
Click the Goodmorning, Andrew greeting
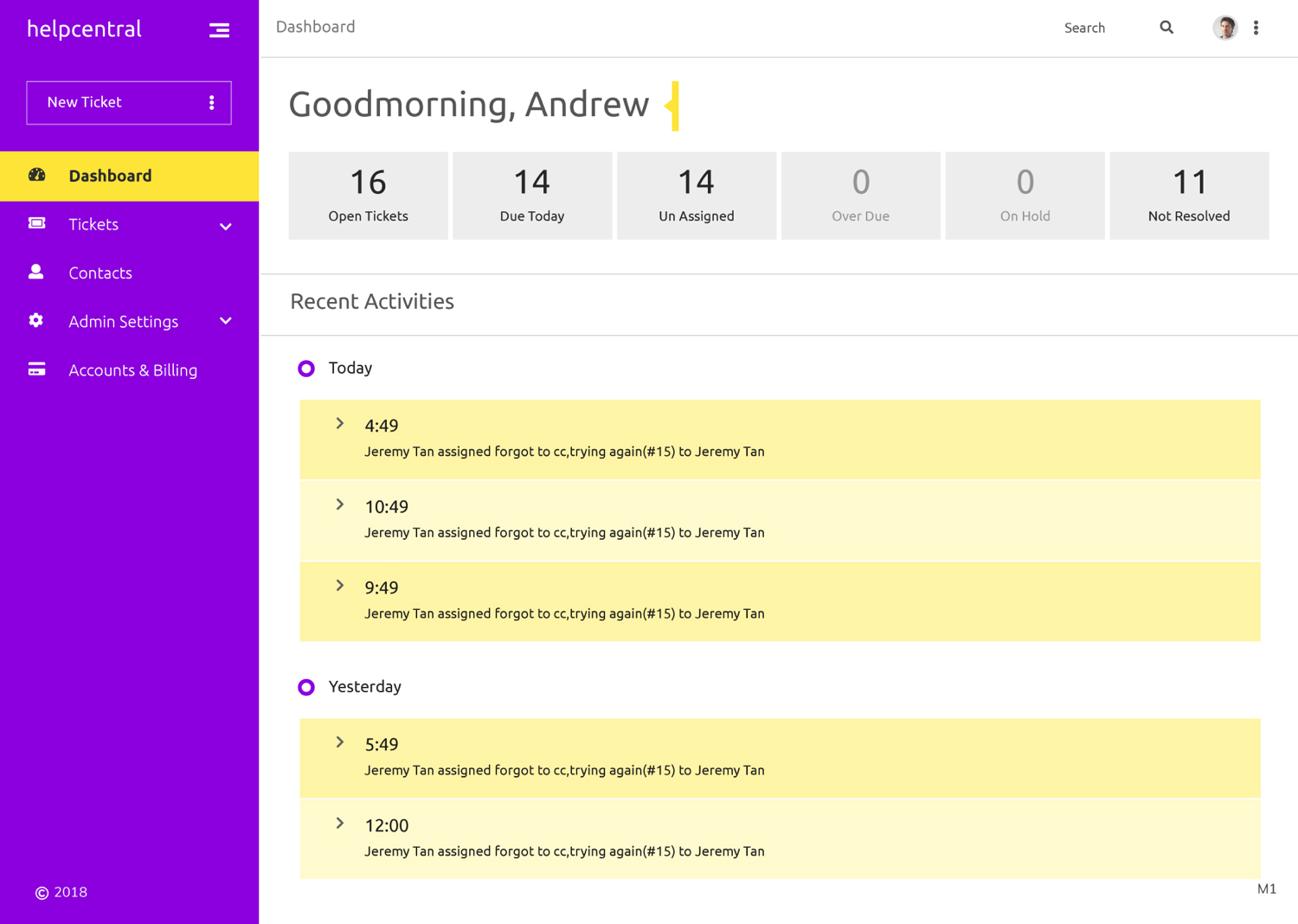(x=469, y=105)
